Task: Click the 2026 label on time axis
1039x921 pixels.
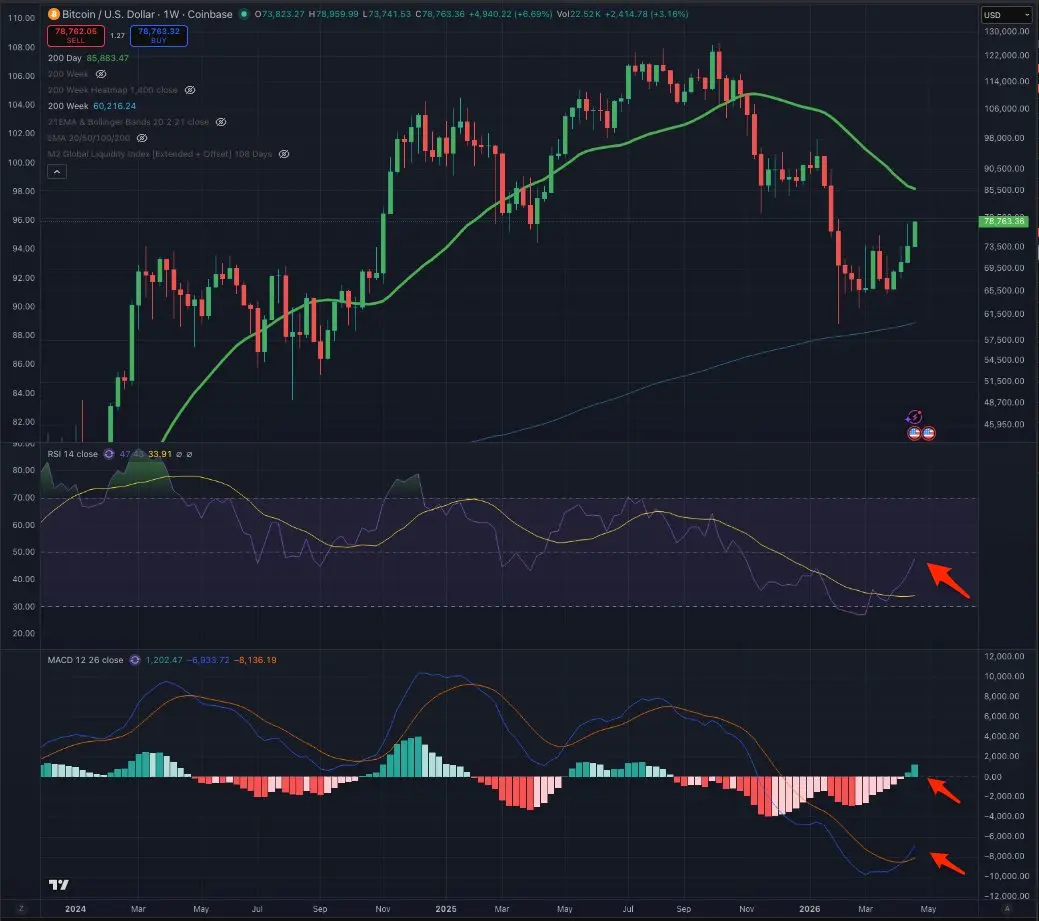Action: (810, 909)
